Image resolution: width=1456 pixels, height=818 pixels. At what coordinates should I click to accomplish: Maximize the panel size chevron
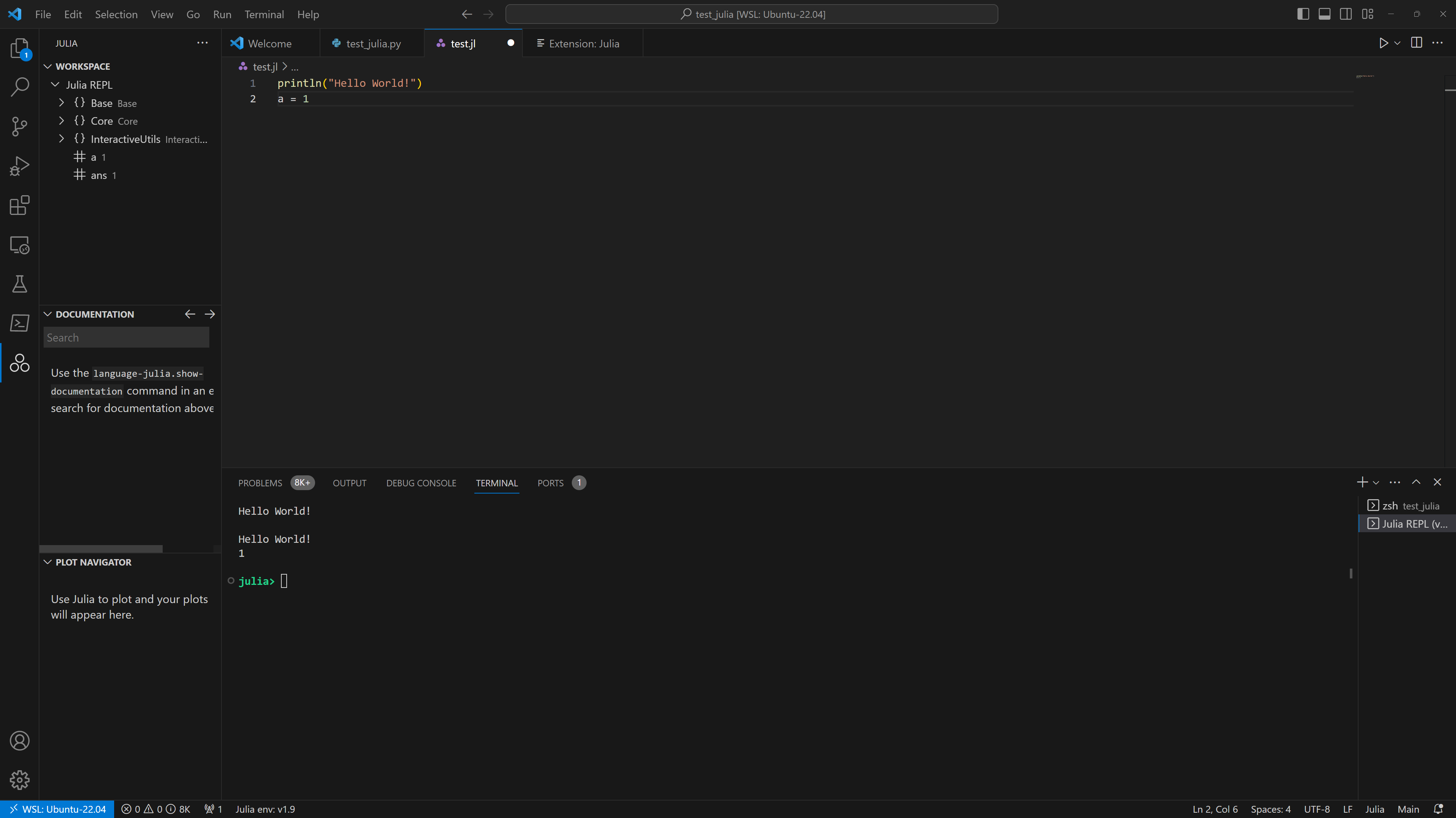1416,482
